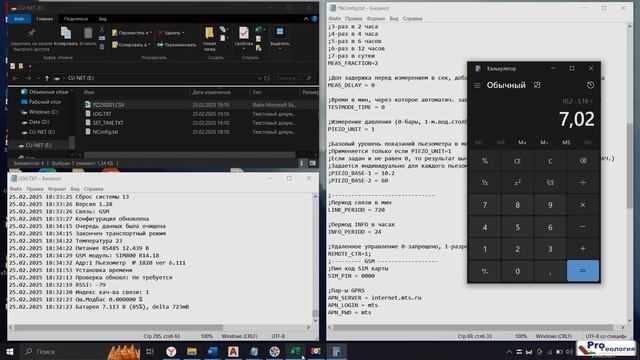The image size is (640, 360).
Task: Collapse the Explorer ribbon with the chevron
Action: [306, 19]
